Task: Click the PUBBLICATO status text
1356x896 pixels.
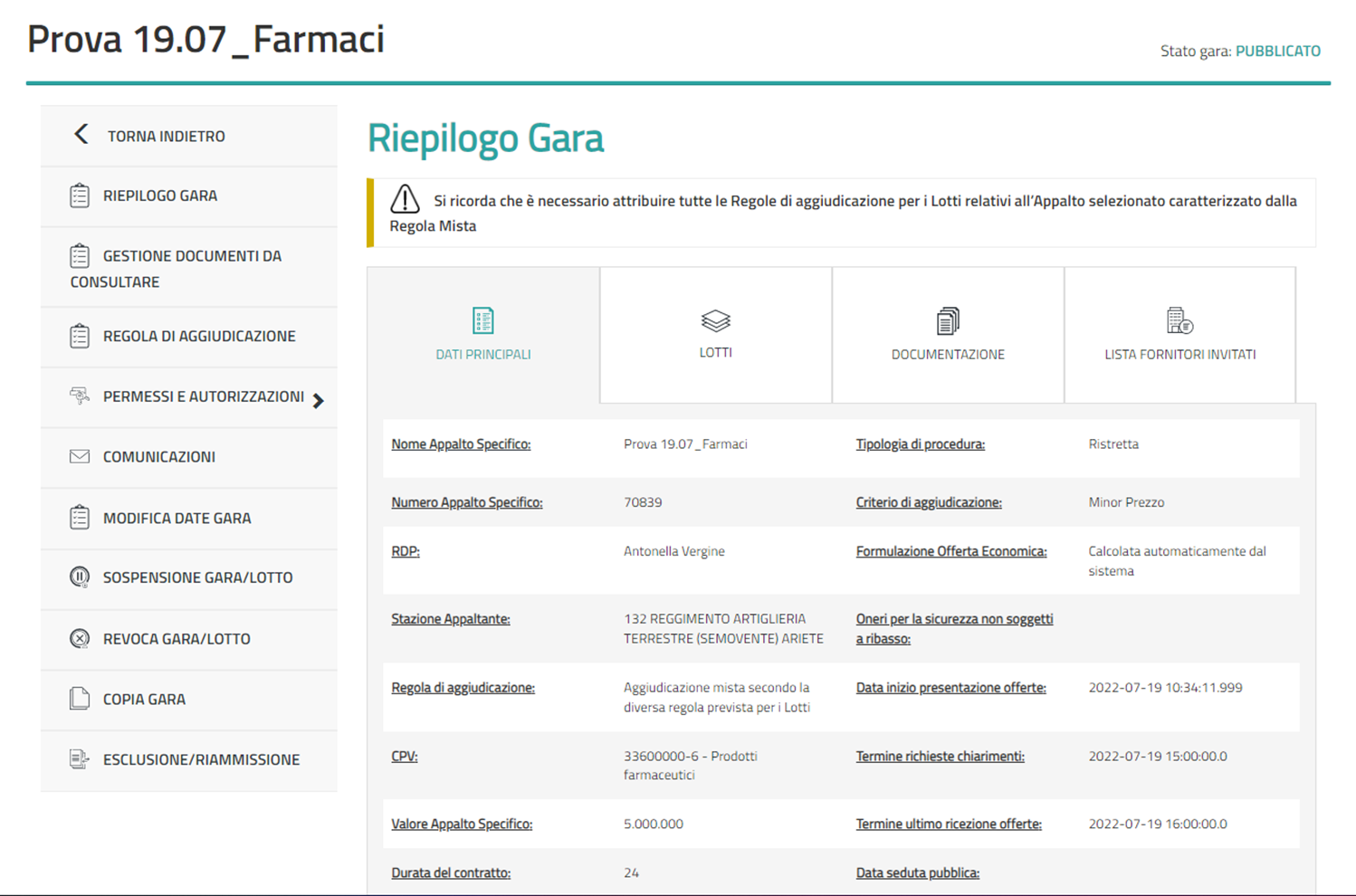Action: coord(1277,51)
